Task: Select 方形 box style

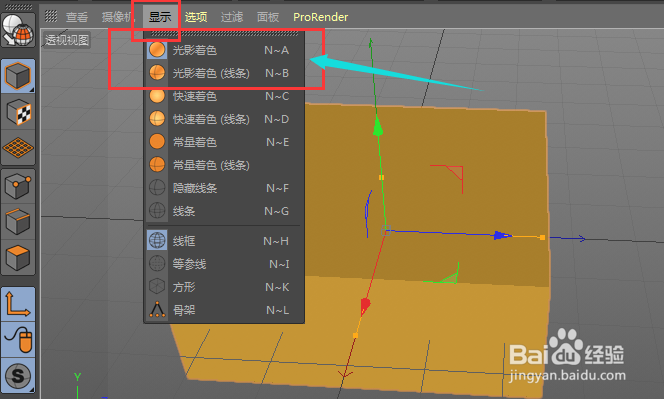Action: click(224, 287)
